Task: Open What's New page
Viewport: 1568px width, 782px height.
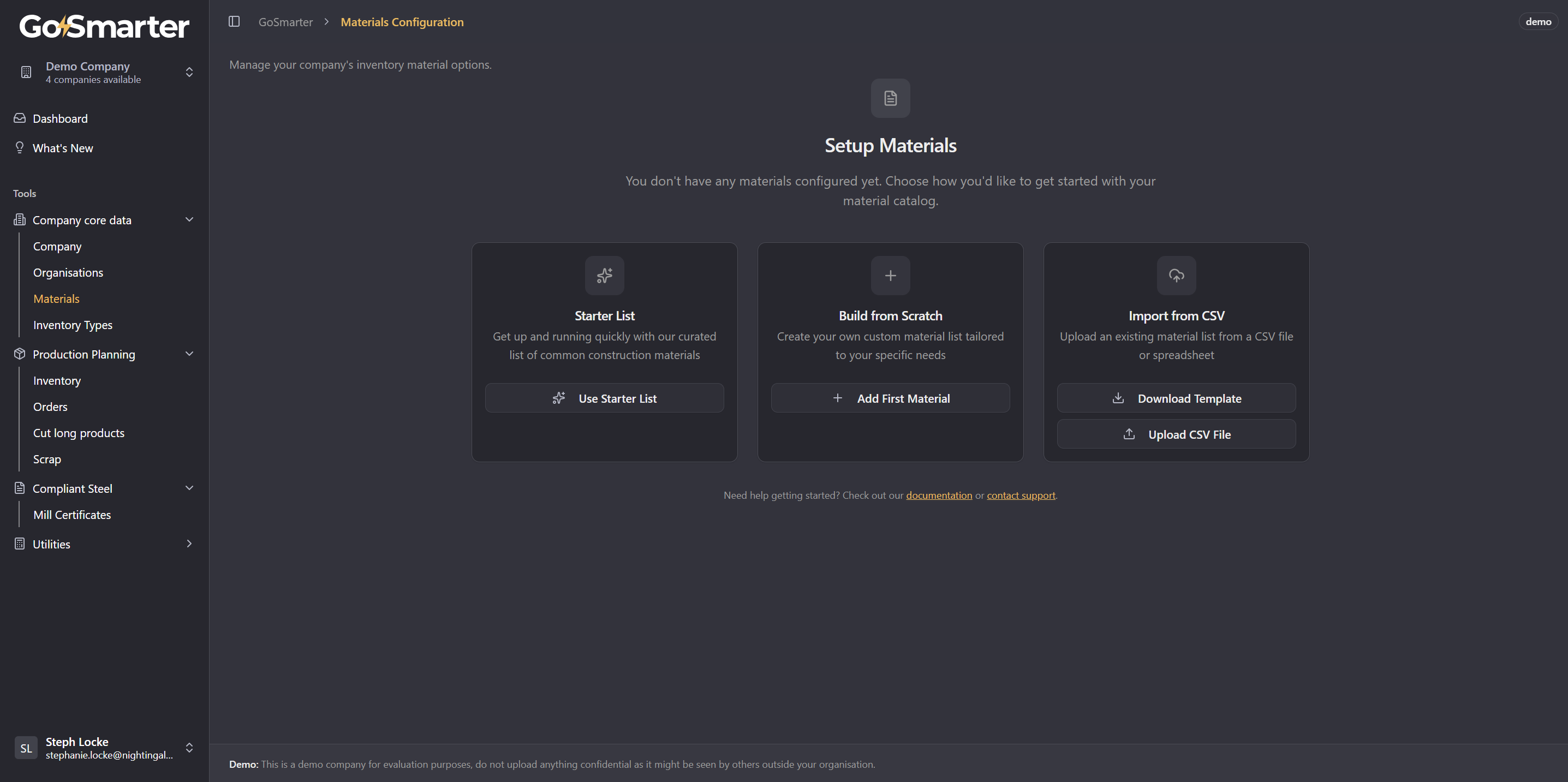Action: (62, 148)
